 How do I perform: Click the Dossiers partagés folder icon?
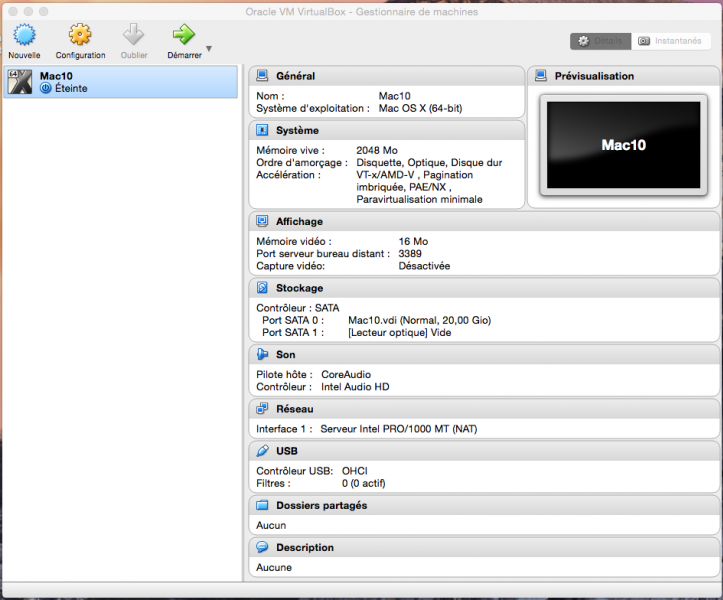(262, 505)
